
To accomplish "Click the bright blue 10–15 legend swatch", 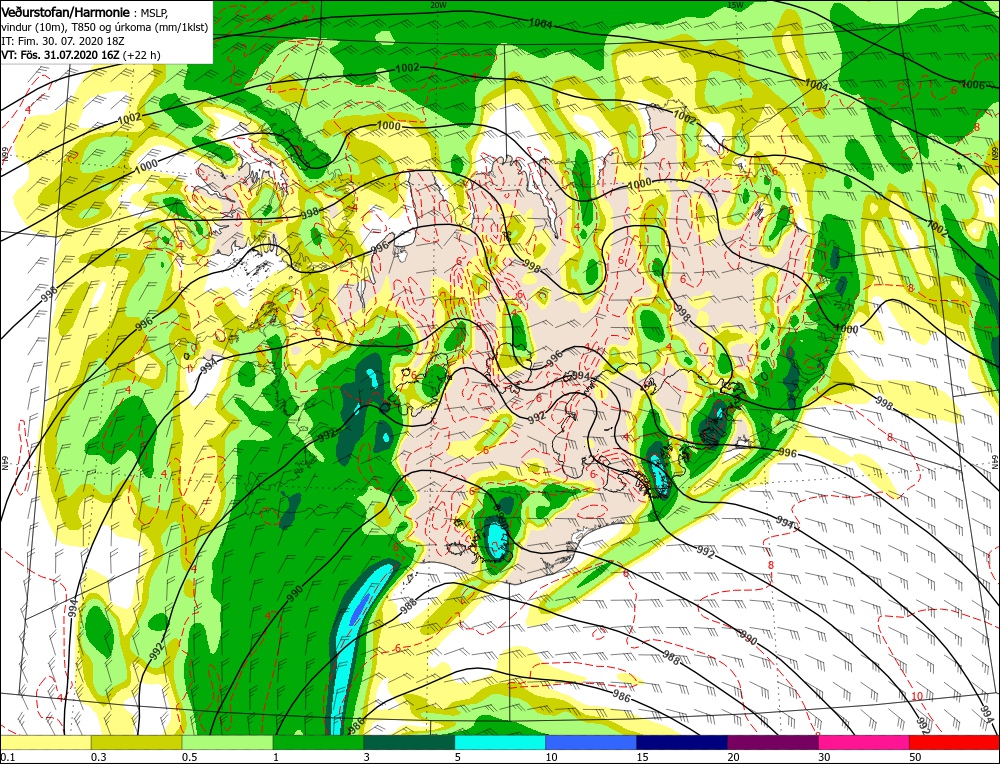I will 591,742.
